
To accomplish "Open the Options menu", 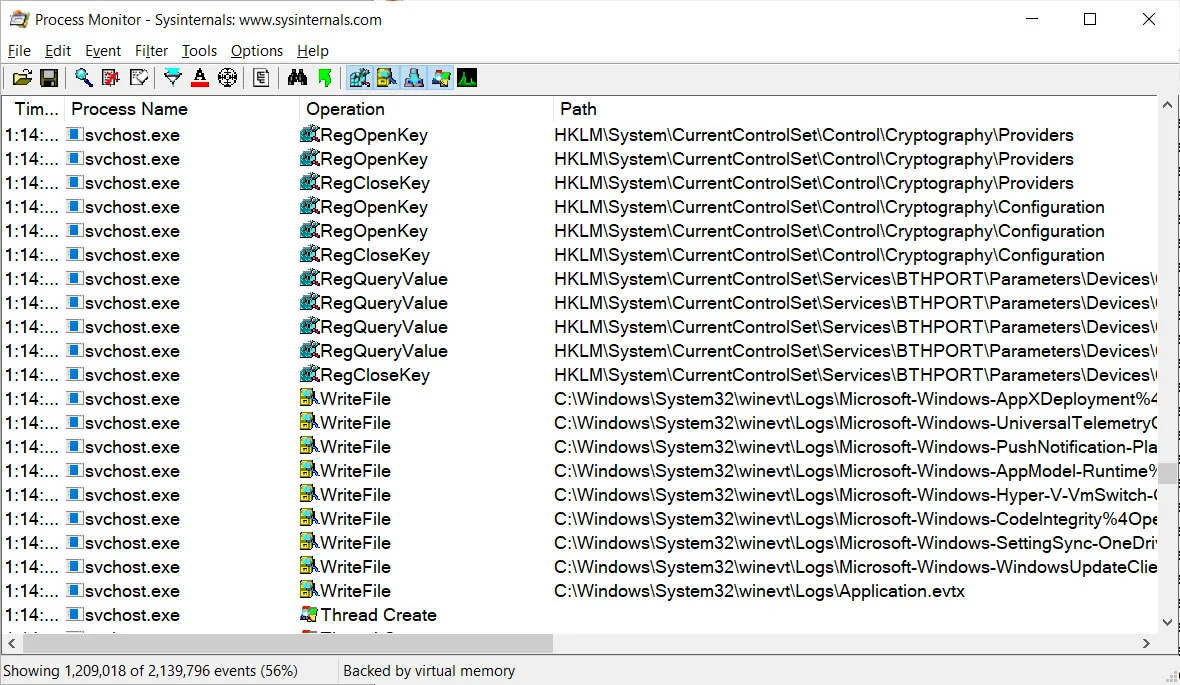I will tap(257, 50).
